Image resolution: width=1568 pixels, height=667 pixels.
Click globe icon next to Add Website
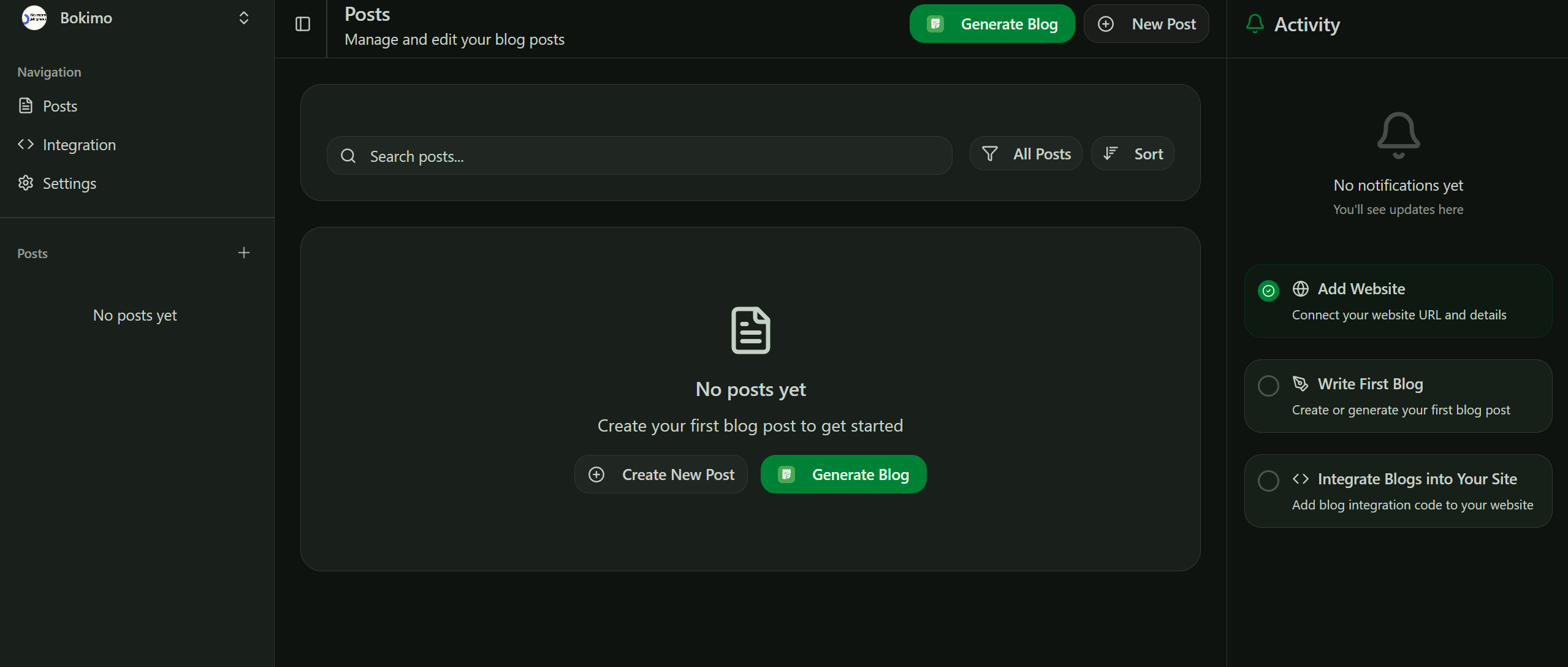pos(1301,289)
